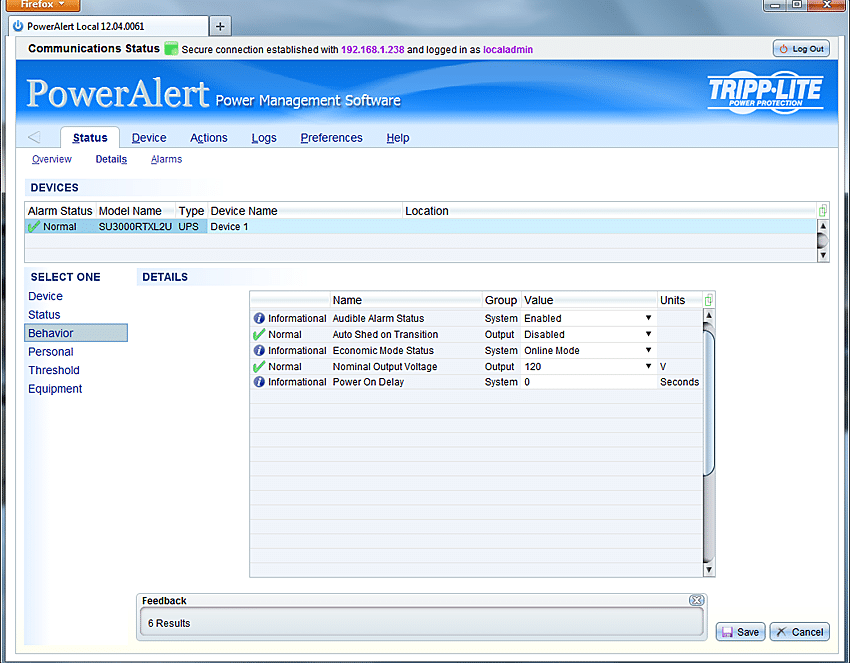The height and width of the screenshot is (663, 850).
Task: Open the Nominal Output Voltage value dropdown
Action: pos(648,366)
